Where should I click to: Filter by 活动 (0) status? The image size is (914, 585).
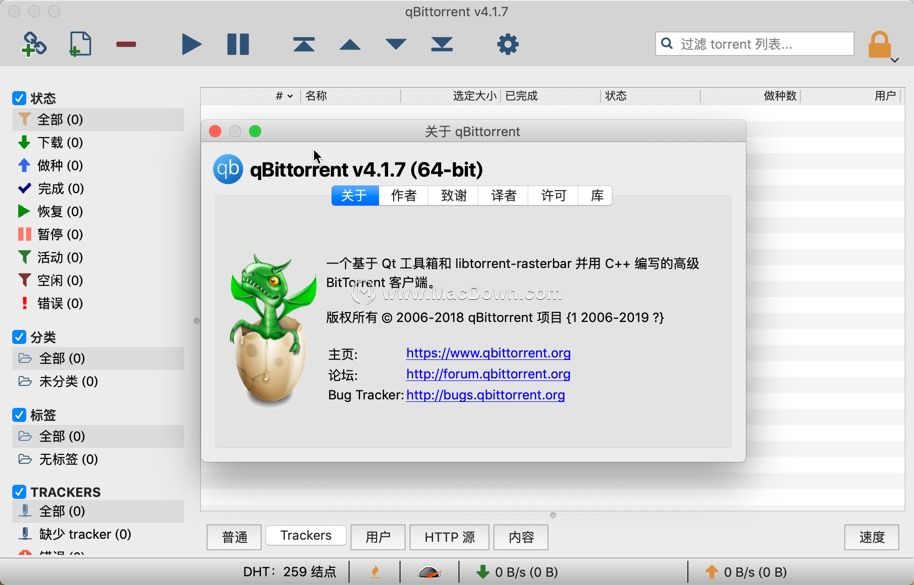click(x=98, y=257)
